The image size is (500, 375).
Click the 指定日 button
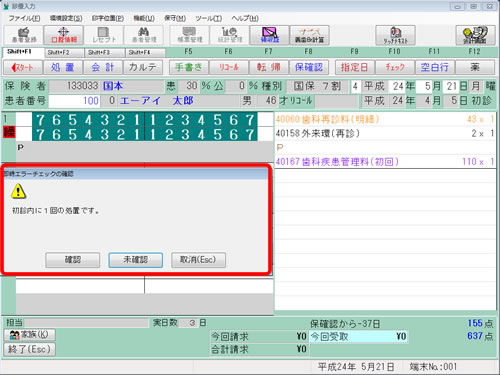point(355,68)
